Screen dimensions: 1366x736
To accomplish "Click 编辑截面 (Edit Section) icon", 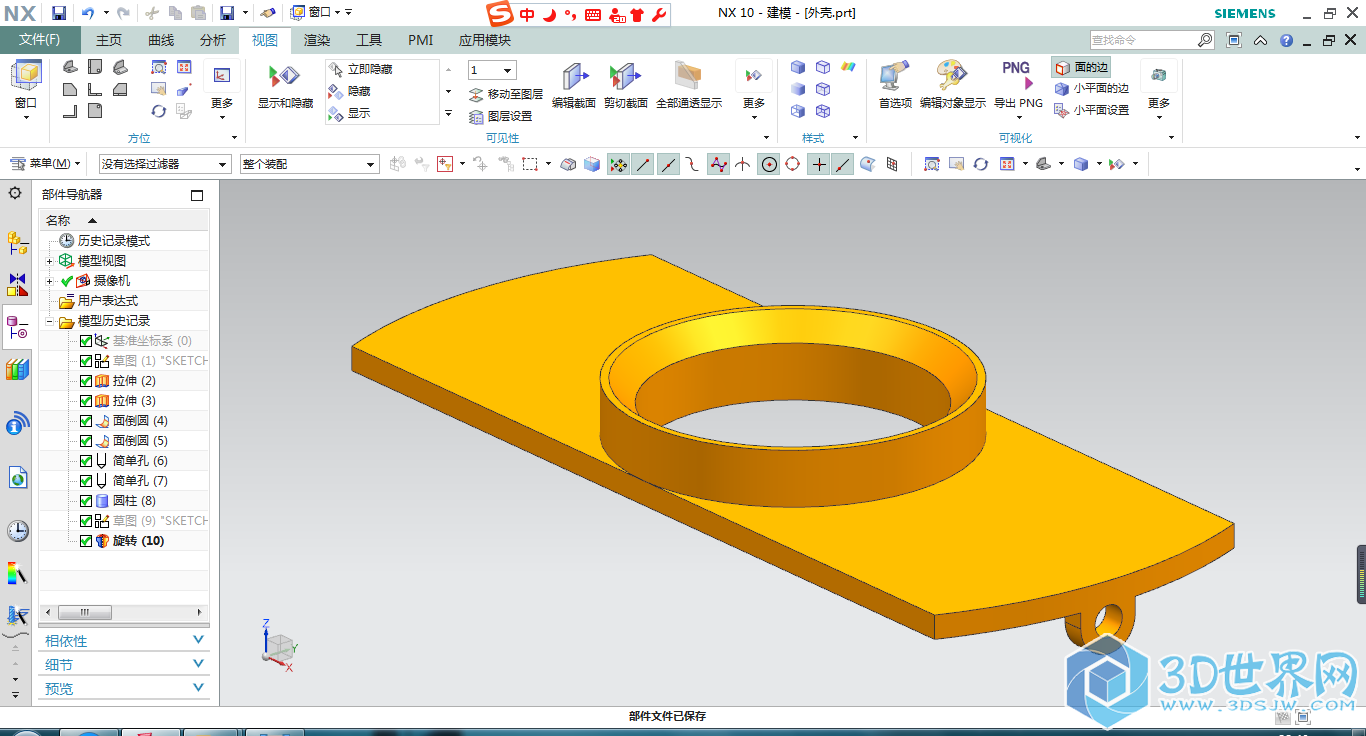I will point(574,77).
